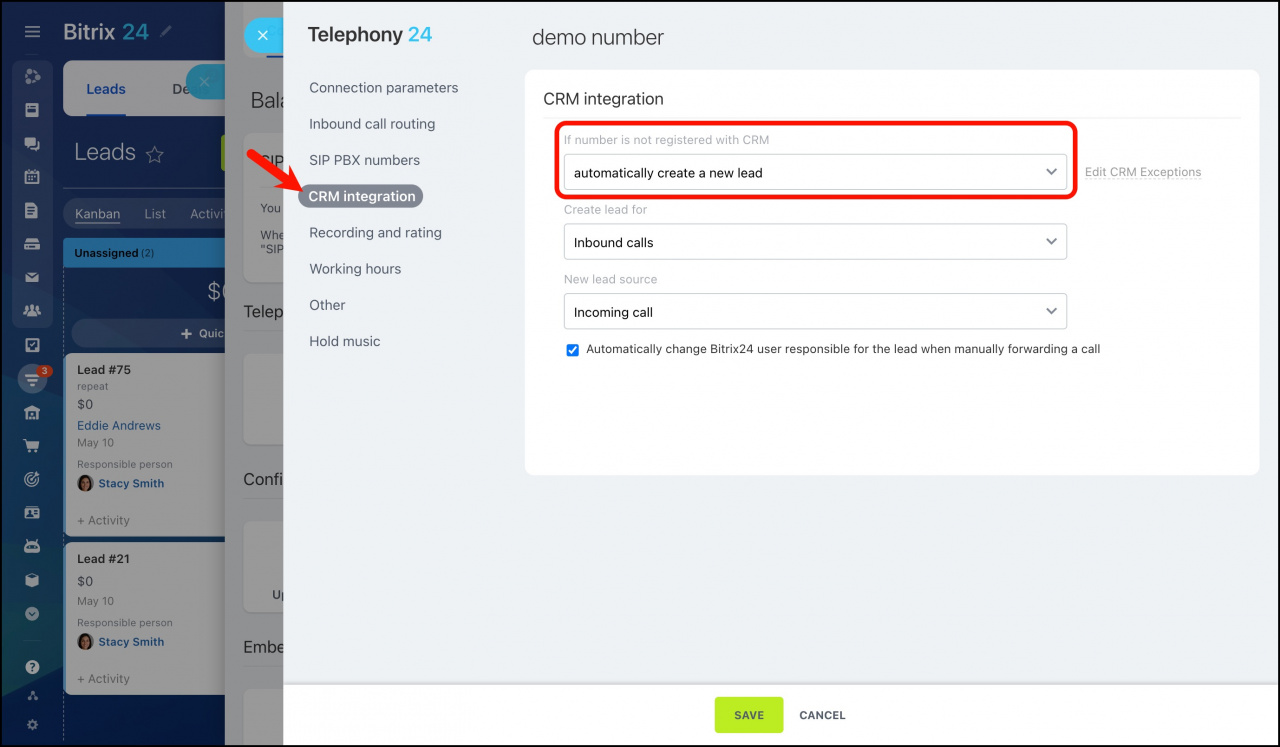Toggle auto-change responsible user checkbox
Image resolution: width=1280 pixels, height=747 pixels.
[x=573, y=350]
